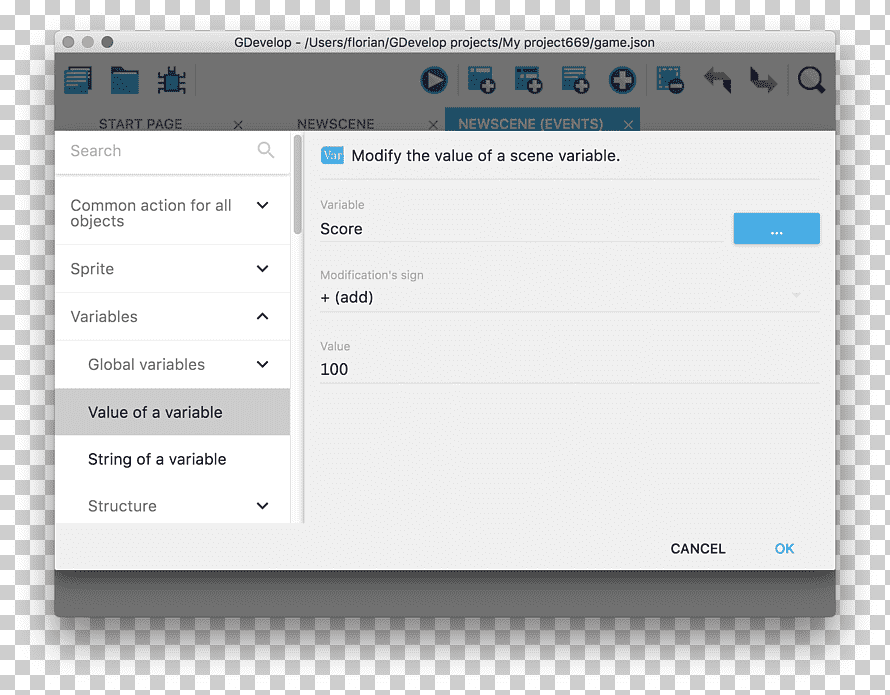Open the project manager icon
The height and width of the screenshot is (695, 890).
[x=78, y=80]
